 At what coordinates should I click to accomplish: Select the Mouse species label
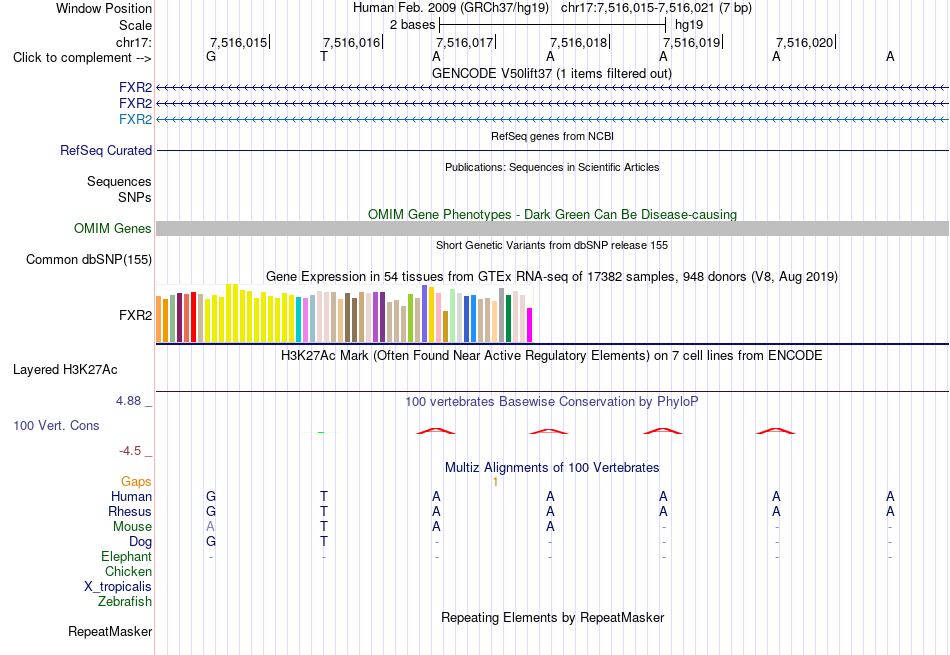click(132, 527)
